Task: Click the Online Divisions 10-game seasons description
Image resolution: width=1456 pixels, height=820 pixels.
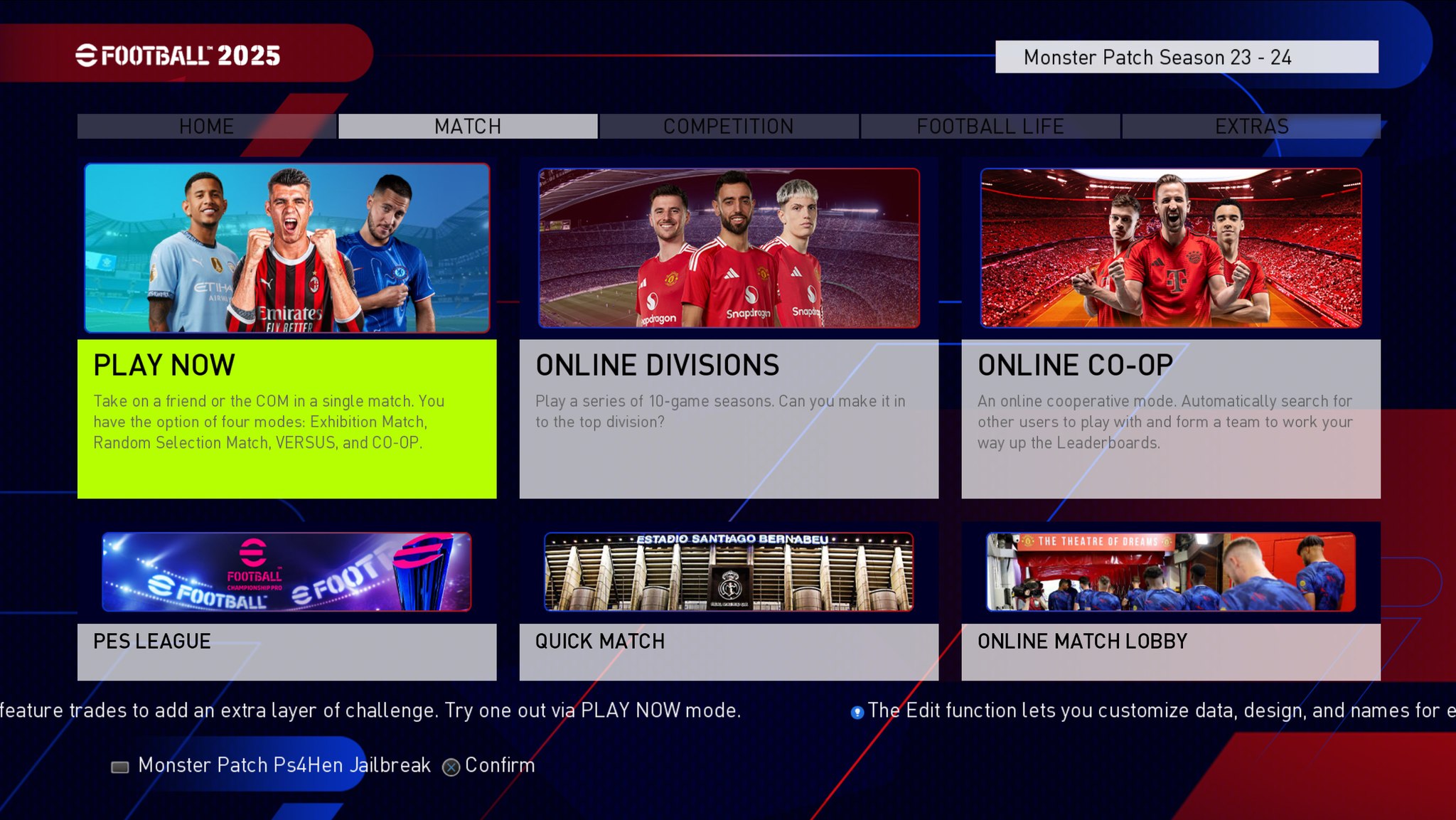Action: click(x=720, y=411)
